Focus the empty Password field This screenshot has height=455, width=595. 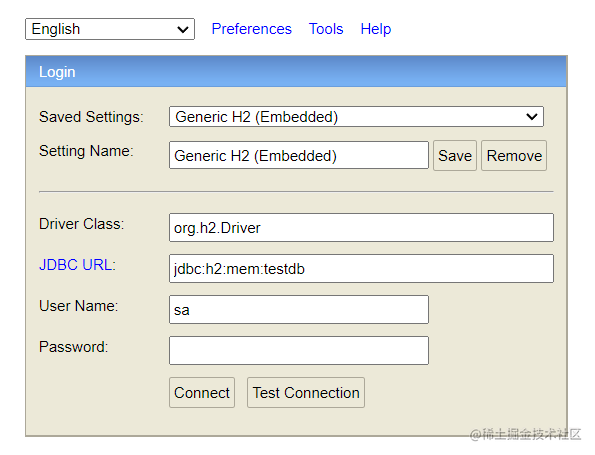coord(299,350)
